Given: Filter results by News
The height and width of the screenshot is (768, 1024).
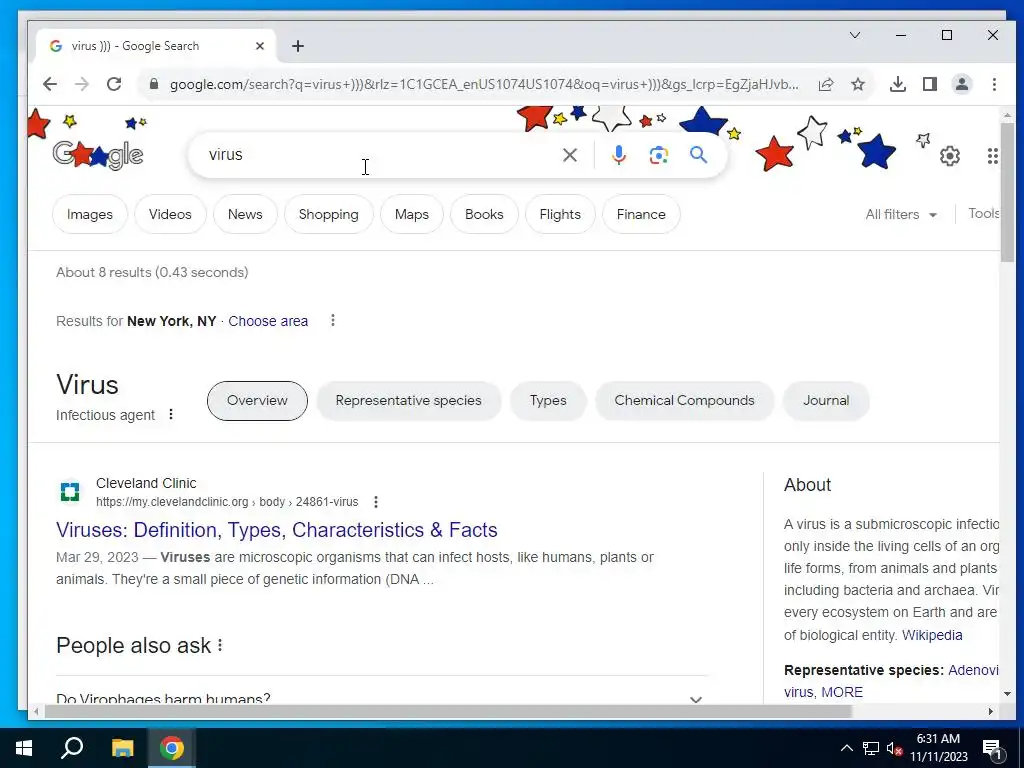Looking at the screenshot, I should (245, 214).
